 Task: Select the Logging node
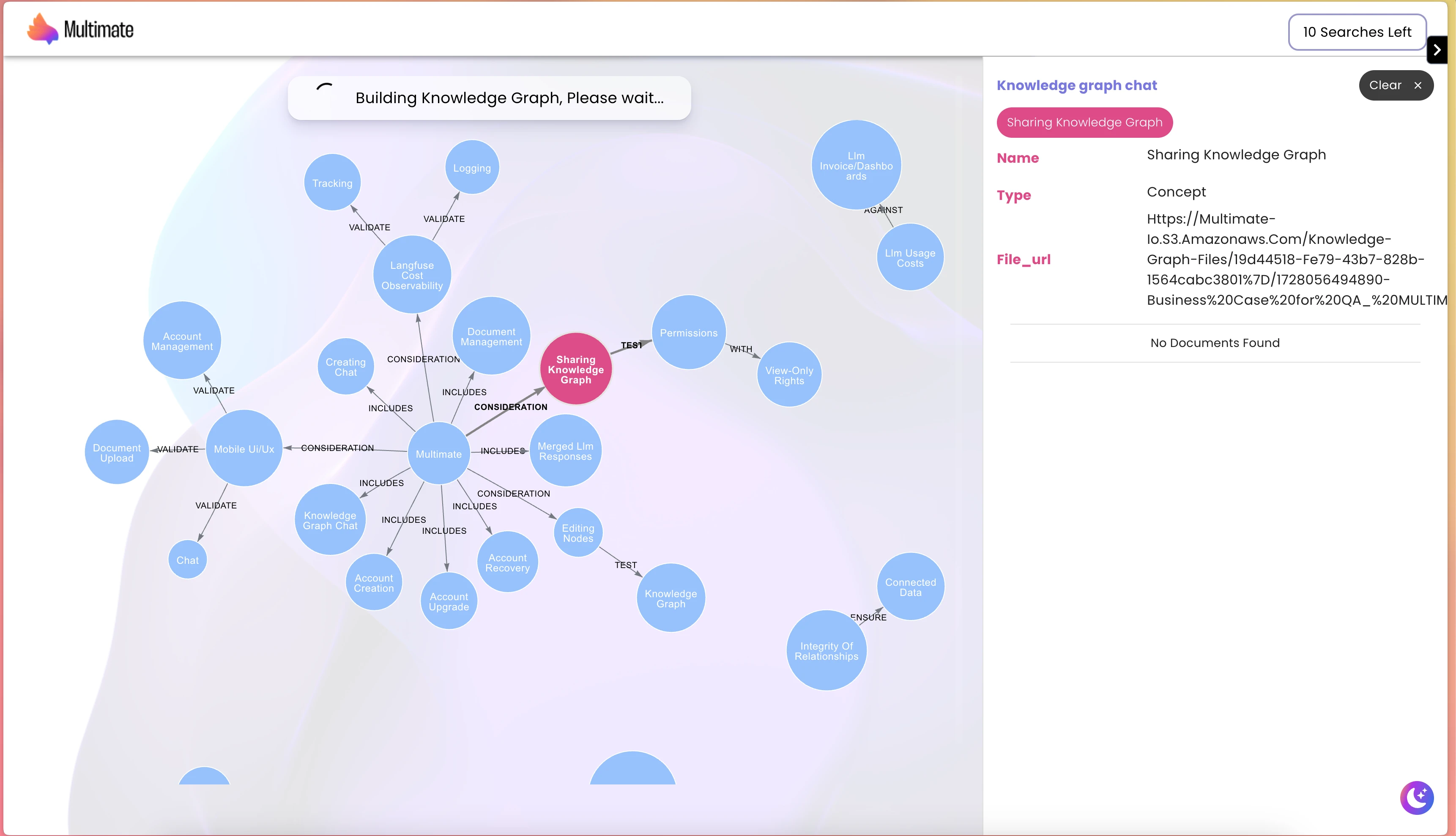472,168
